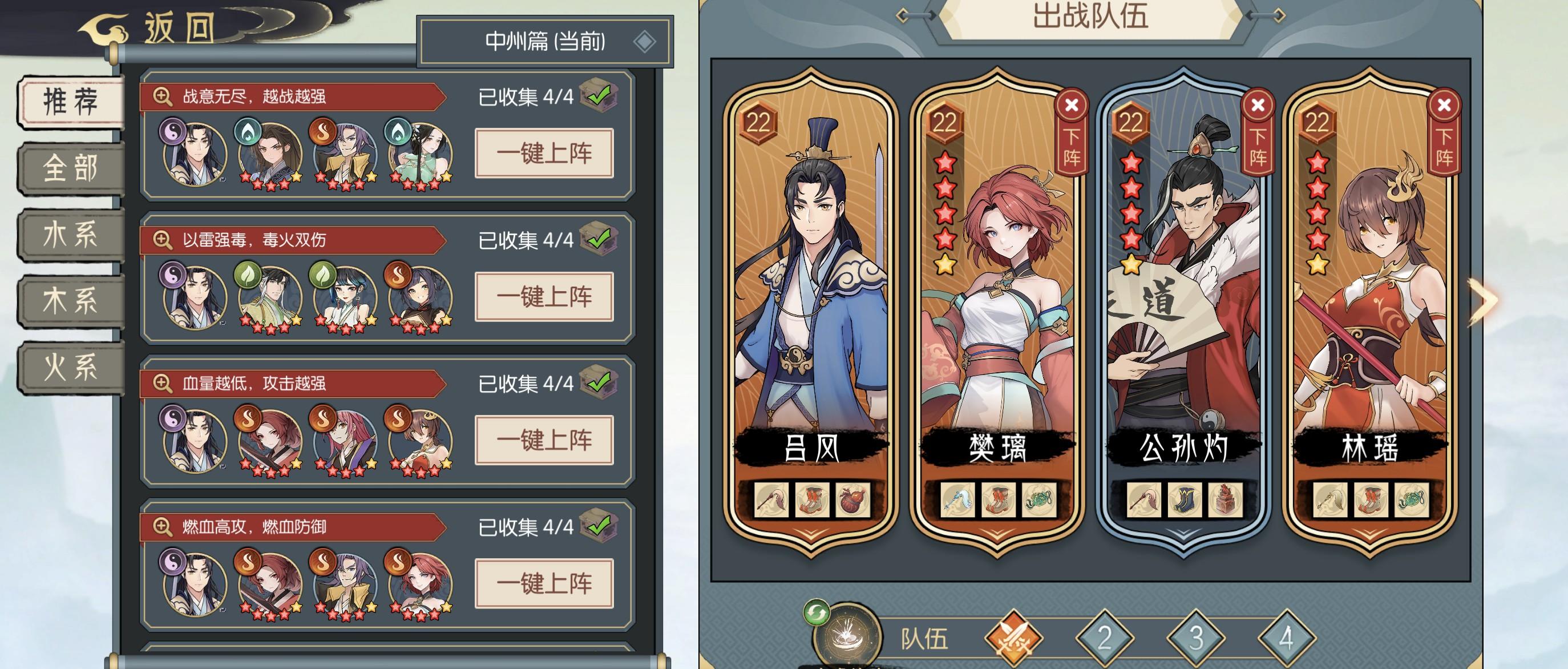Screen dimensions: 1568x669
Task: Open the 中州篇 (当前) chapter dropdown
Action: pyautogui.click(x=546, y=42)
